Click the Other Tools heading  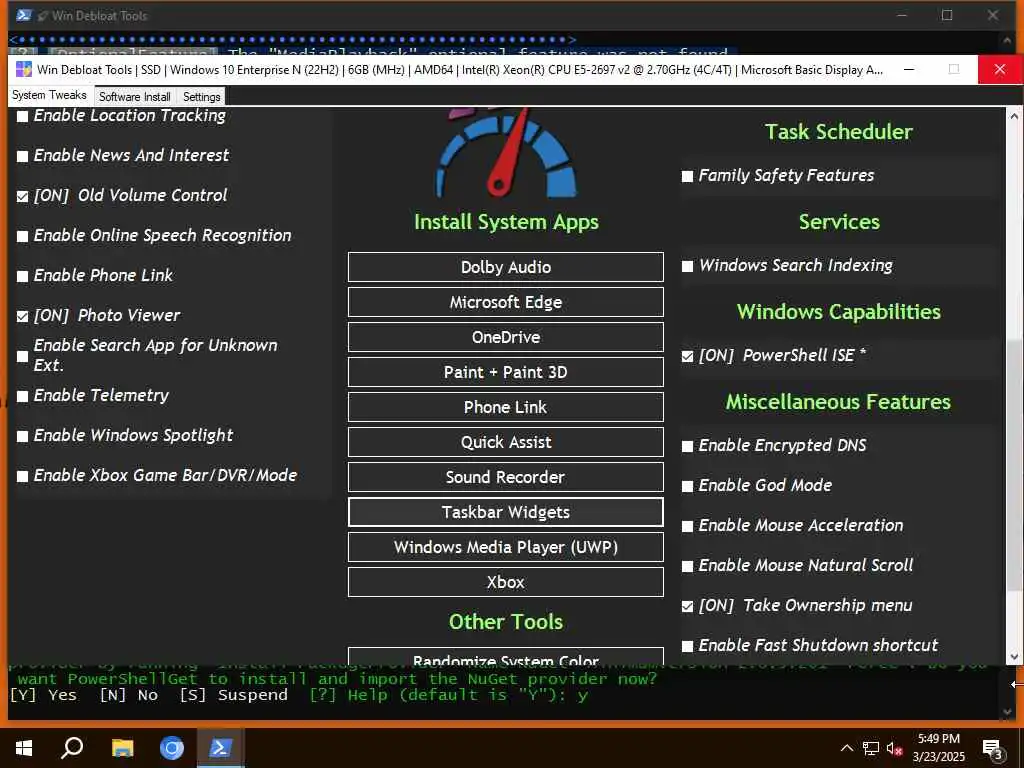tap(506, 622)
